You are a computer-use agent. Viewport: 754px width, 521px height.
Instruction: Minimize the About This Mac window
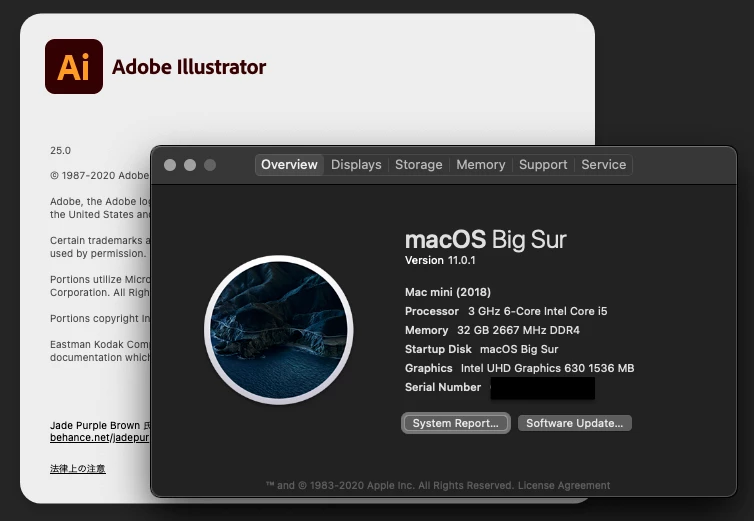(190, 165)
